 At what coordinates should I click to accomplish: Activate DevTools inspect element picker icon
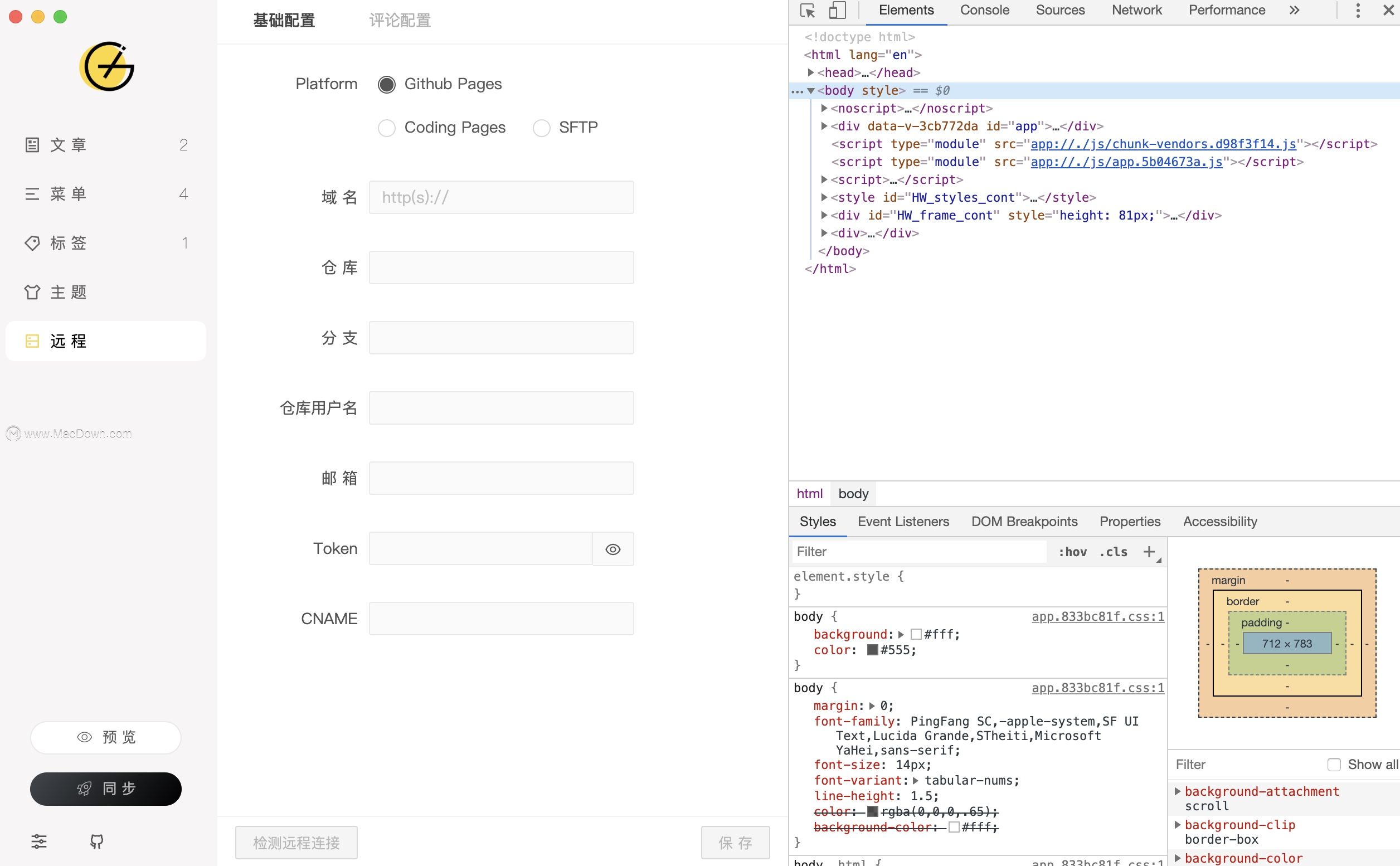coord(808,11)
